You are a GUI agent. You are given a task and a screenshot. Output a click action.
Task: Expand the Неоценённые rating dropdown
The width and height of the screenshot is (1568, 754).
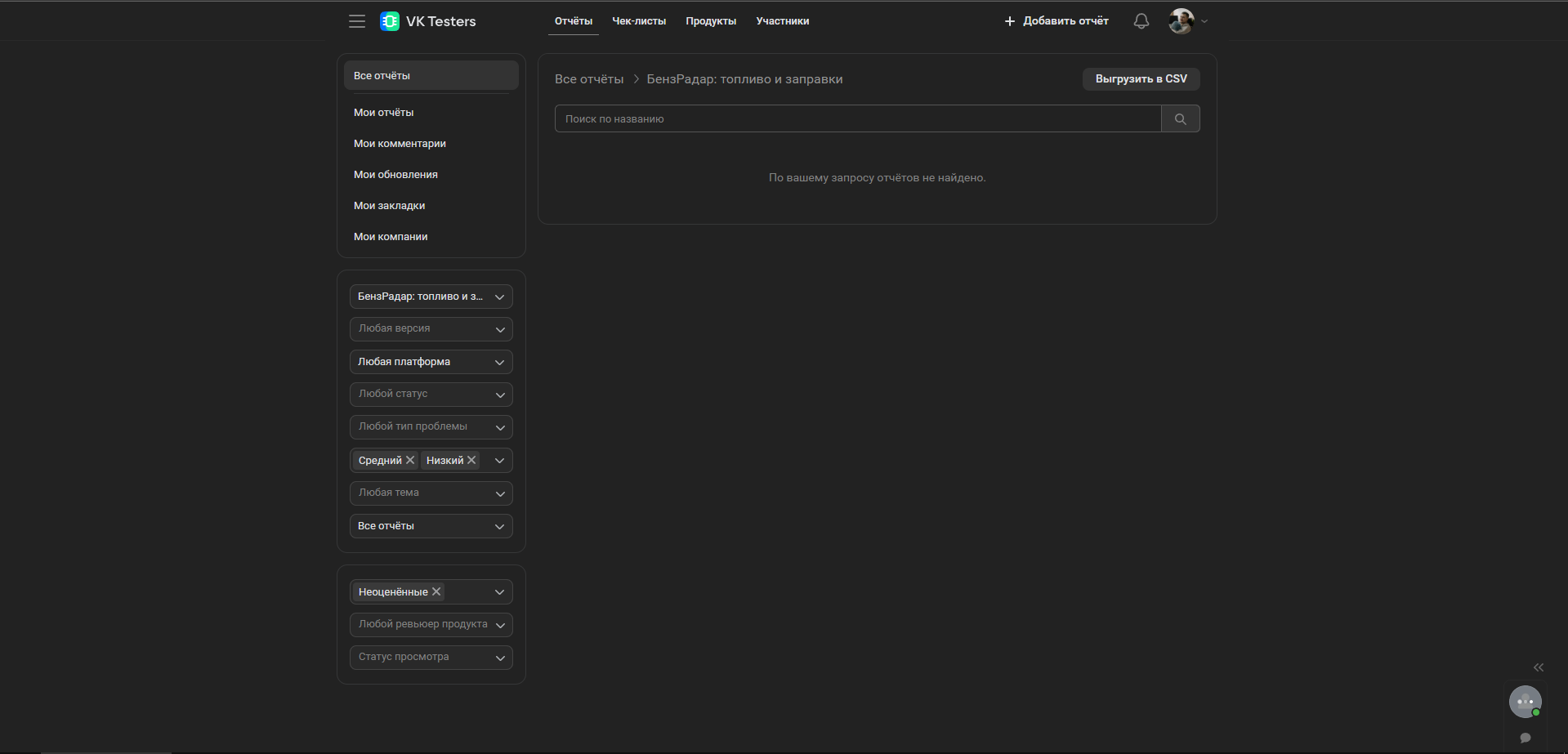(499, 592)
